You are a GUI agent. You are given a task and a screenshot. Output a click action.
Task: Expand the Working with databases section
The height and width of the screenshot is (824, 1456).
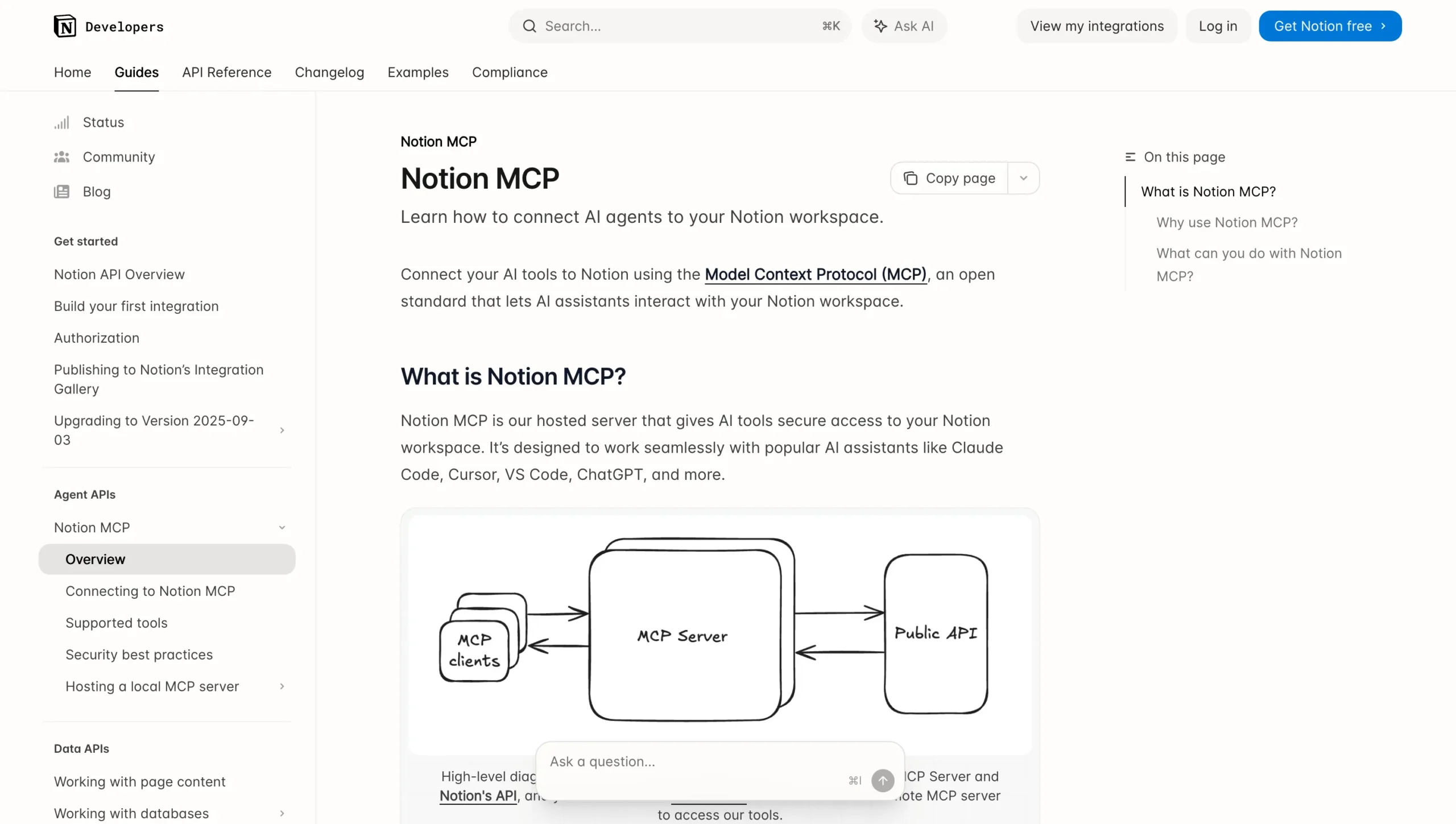coord(283,814)
